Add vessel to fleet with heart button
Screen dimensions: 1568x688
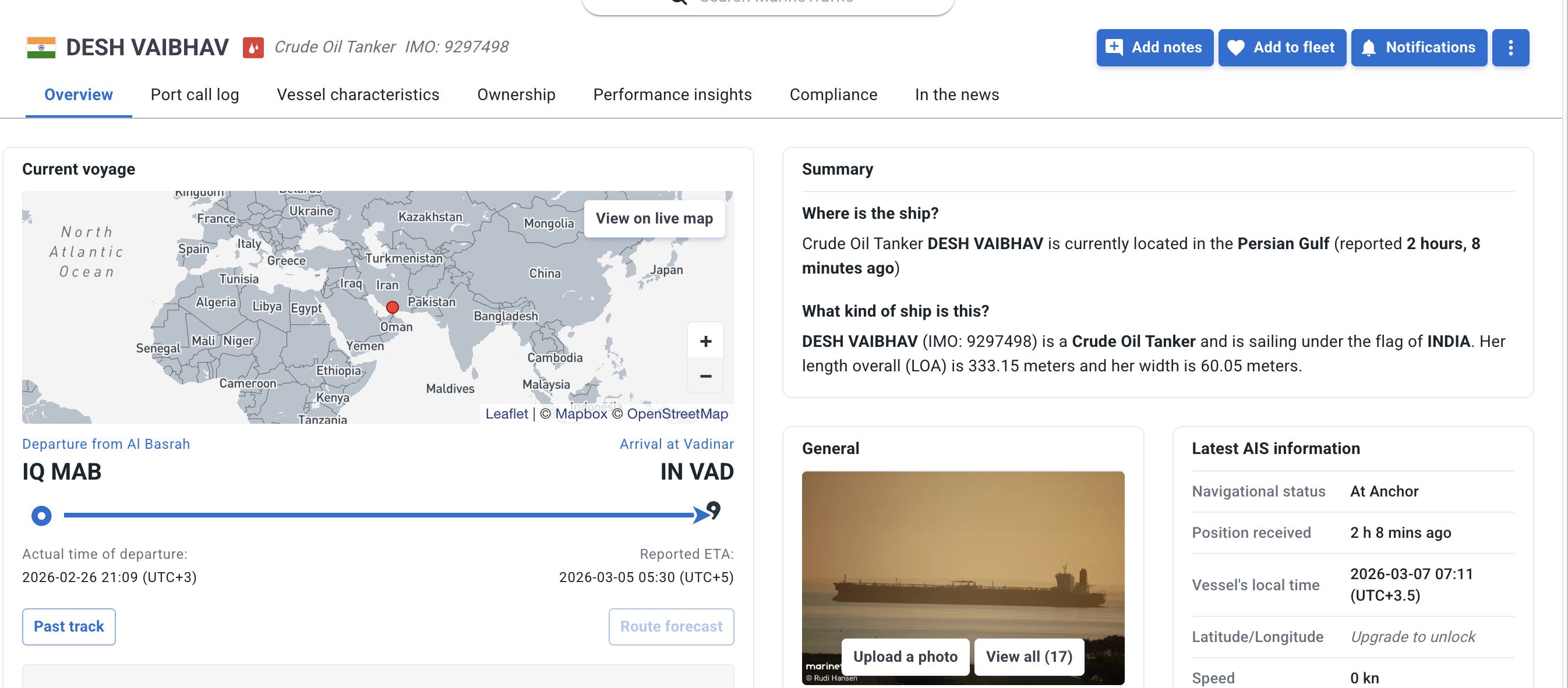pyautogui.click(x=1282, y=48)
